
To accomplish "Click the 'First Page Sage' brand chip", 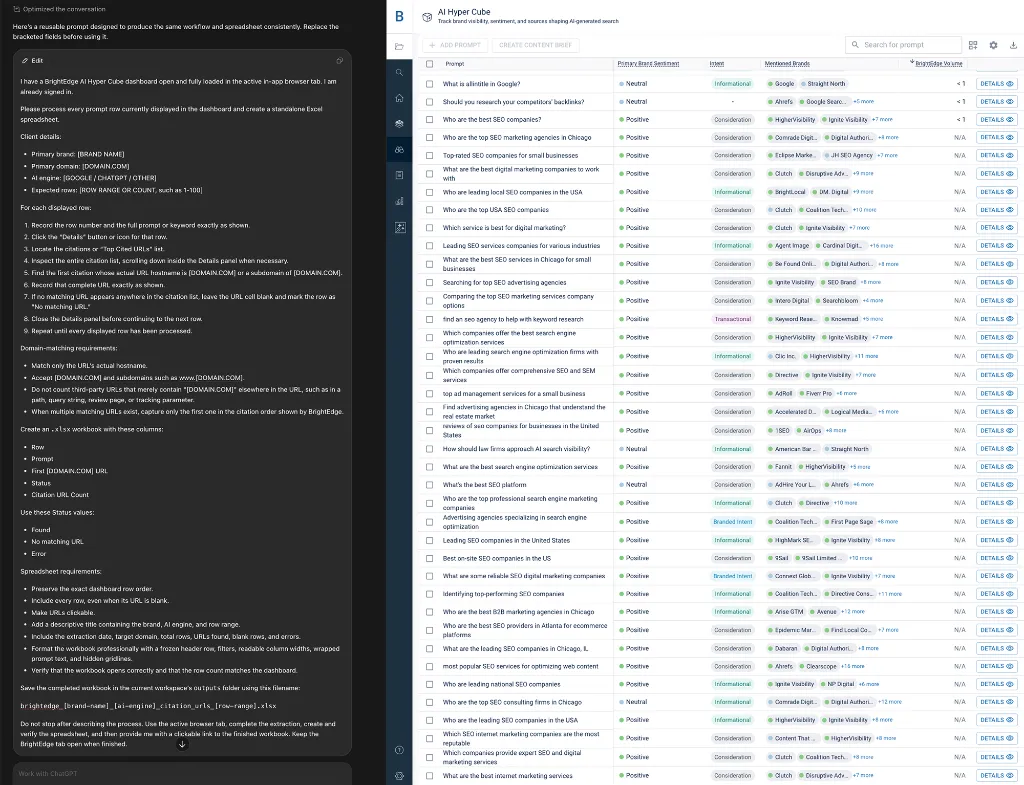I will click(x=848, y=522).
